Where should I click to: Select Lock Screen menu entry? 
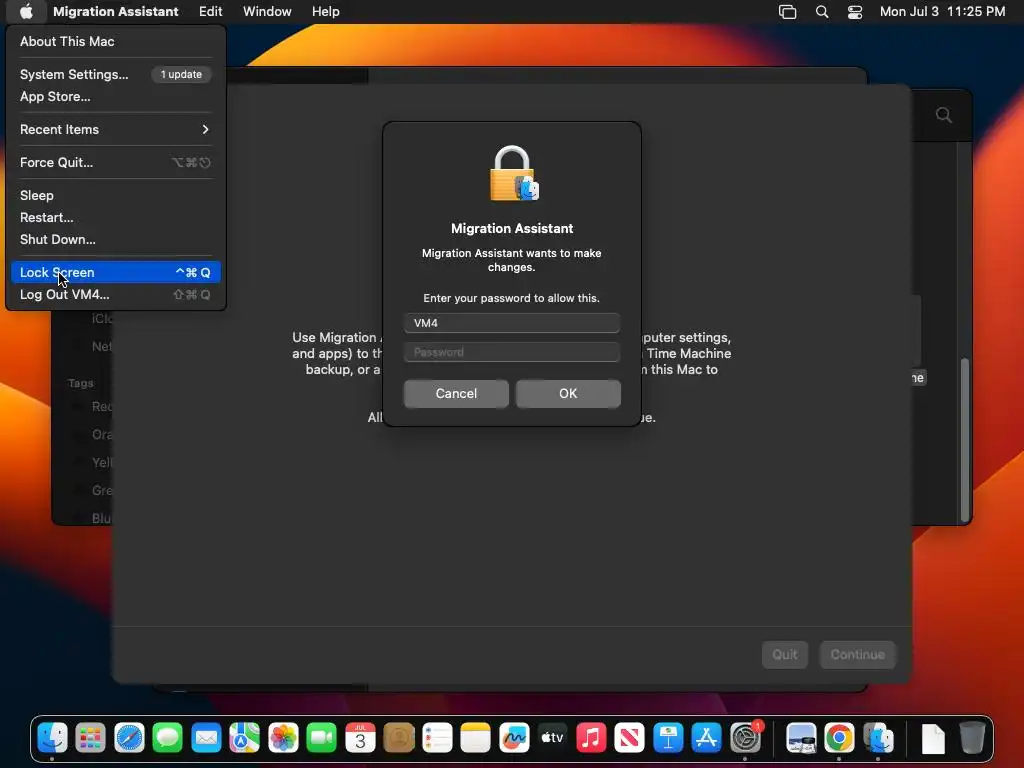[x=116, y=272]
